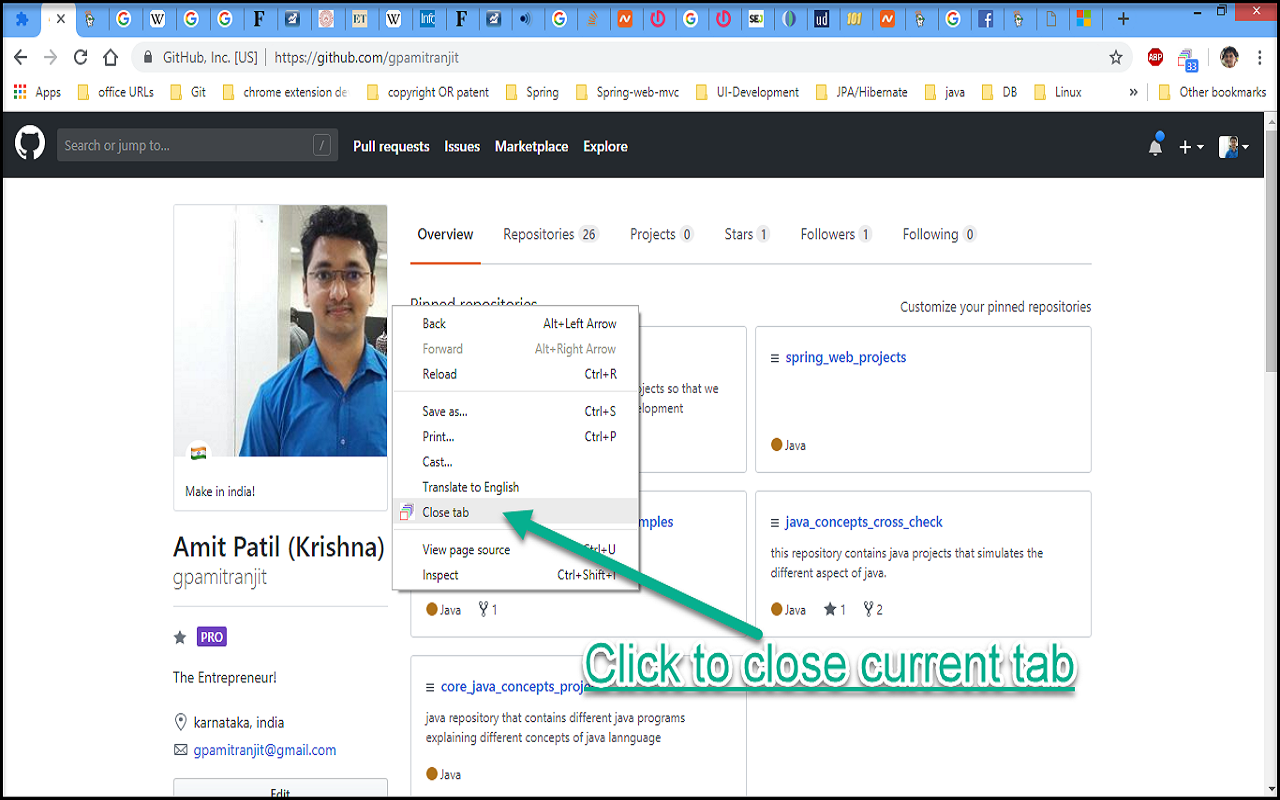Switch to the Repositories tab

[540, 233]
